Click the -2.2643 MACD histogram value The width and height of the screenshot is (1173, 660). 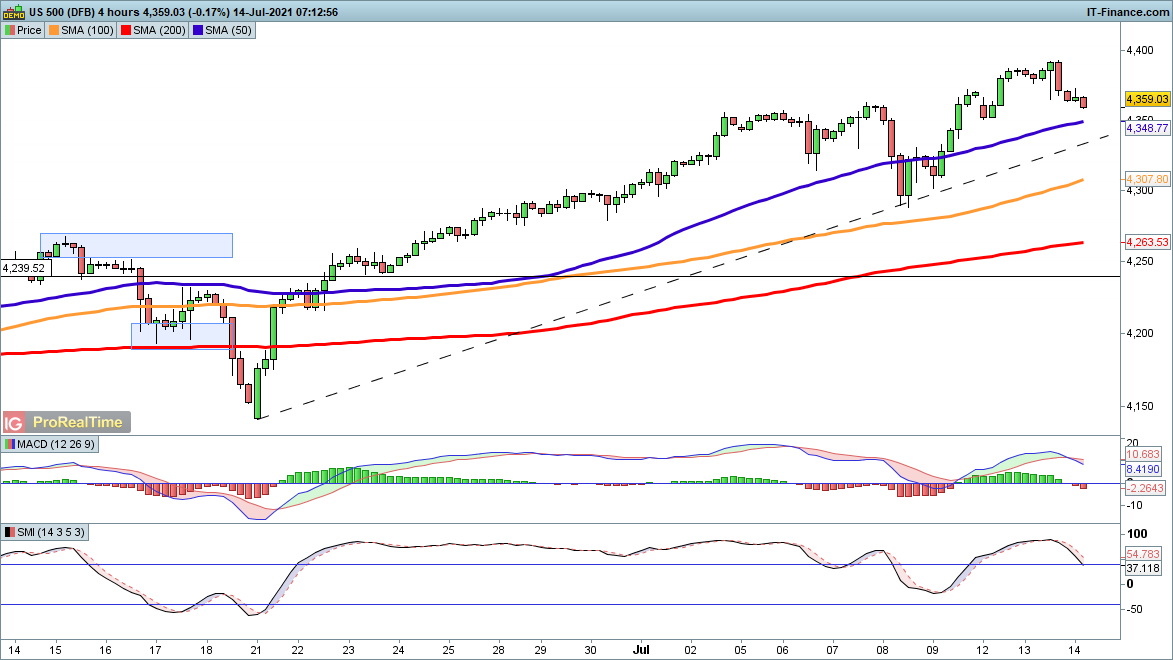pos(1145,488)
